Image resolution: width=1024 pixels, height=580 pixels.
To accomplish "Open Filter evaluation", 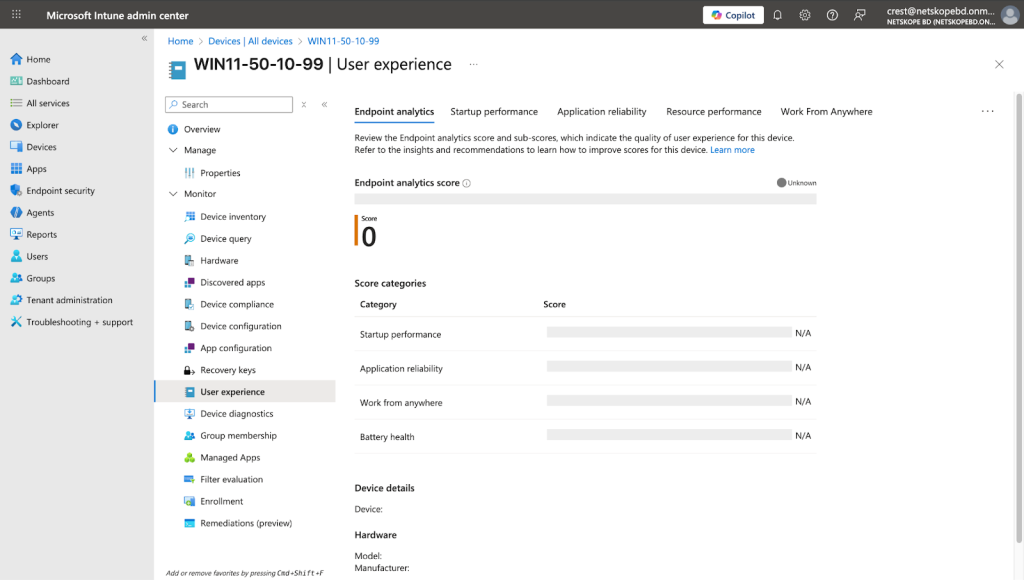I will click(231, 479).
